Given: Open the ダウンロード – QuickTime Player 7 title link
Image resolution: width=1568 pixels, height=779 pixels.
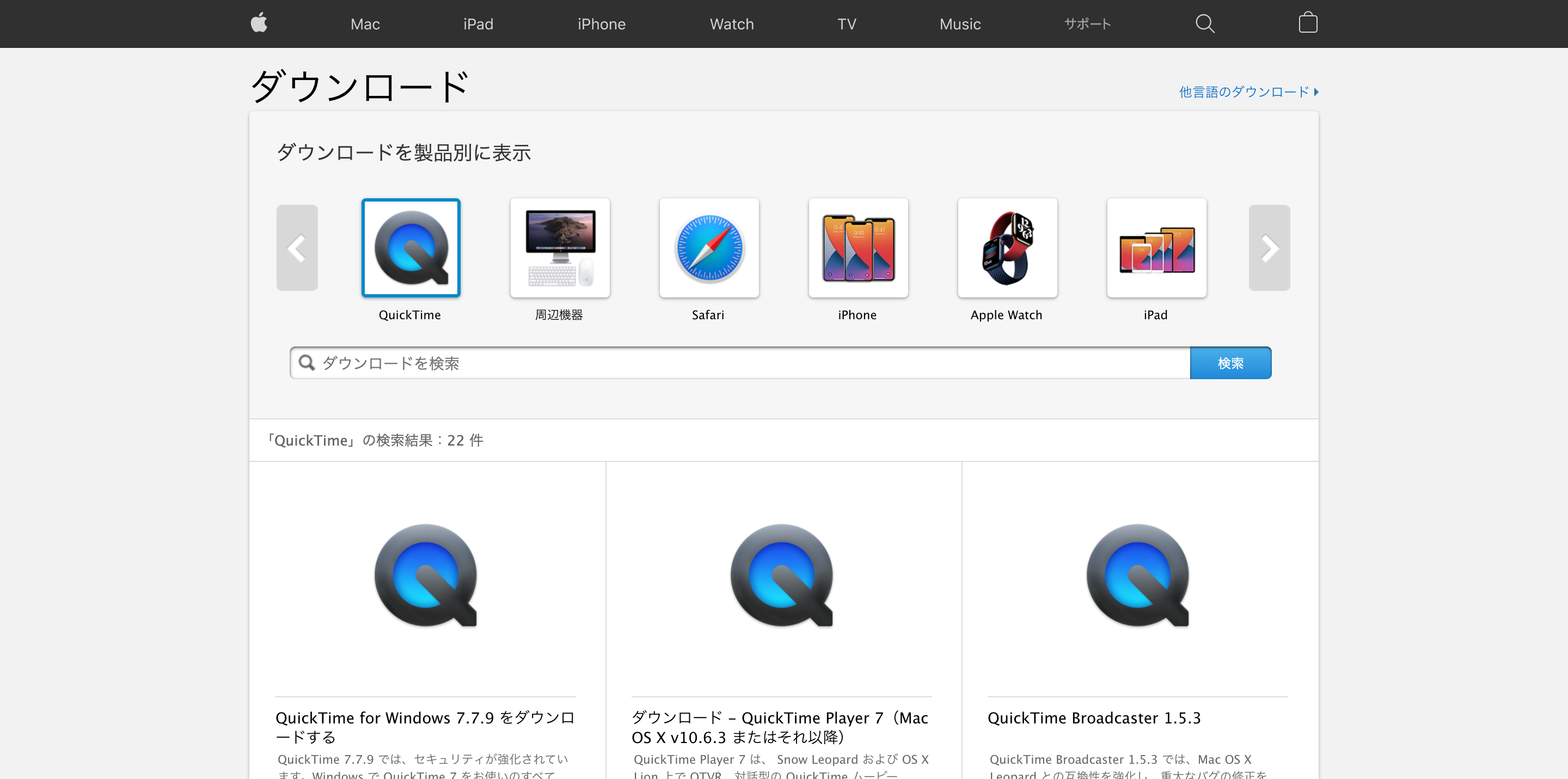Looking at the screenshot, I should coord(780,727).
